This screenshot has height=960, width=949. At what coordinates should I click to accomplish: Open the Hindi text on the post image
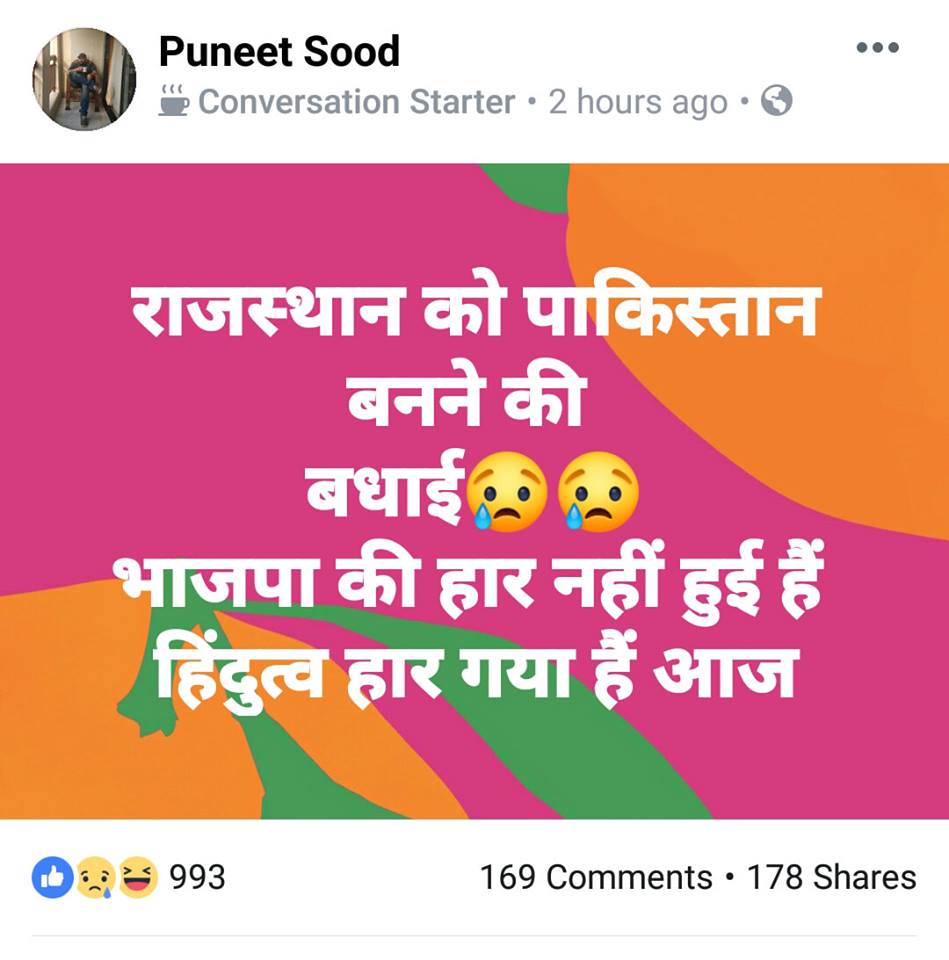click(470, 495)
